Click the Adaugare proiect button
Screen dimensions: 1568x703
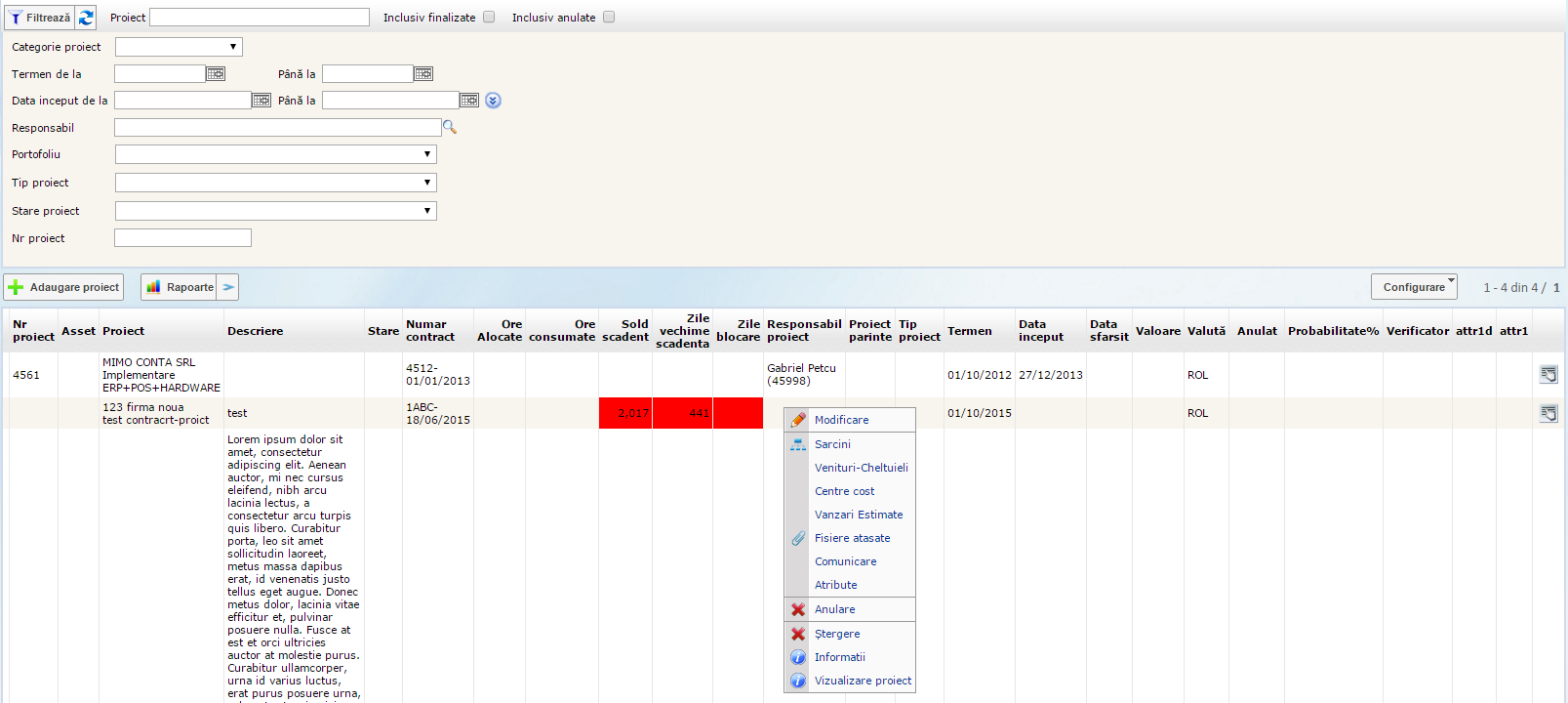tap(64, 287)
